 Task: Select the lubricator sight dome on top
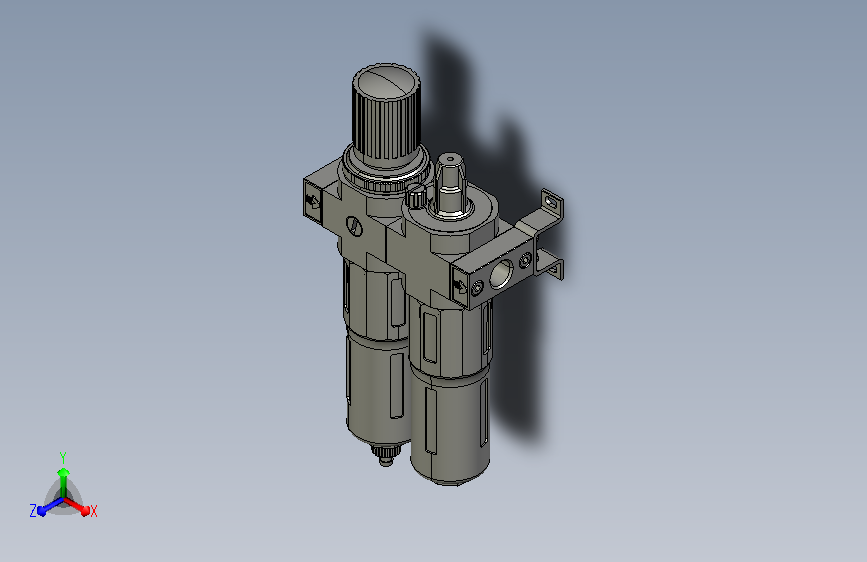point(450,184)
